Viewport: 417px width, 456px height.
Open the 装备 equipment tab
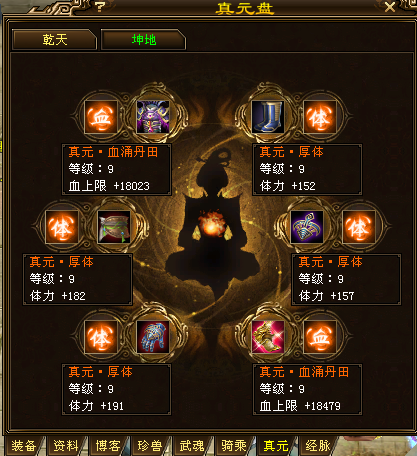pos(24,446)
